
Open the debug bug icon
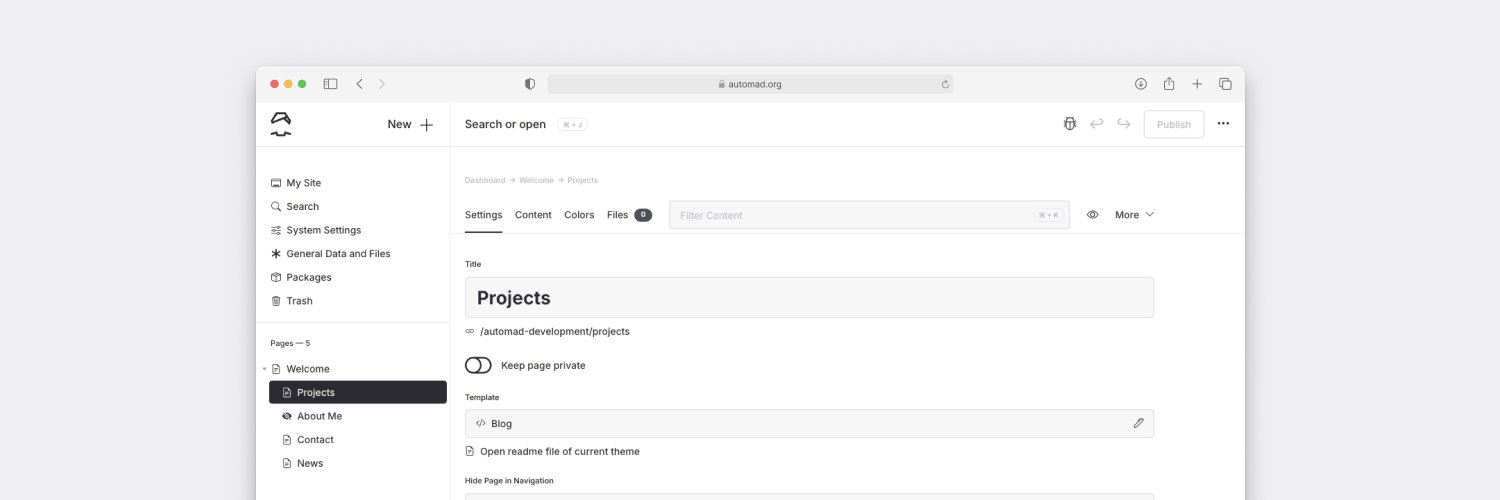1069,124
